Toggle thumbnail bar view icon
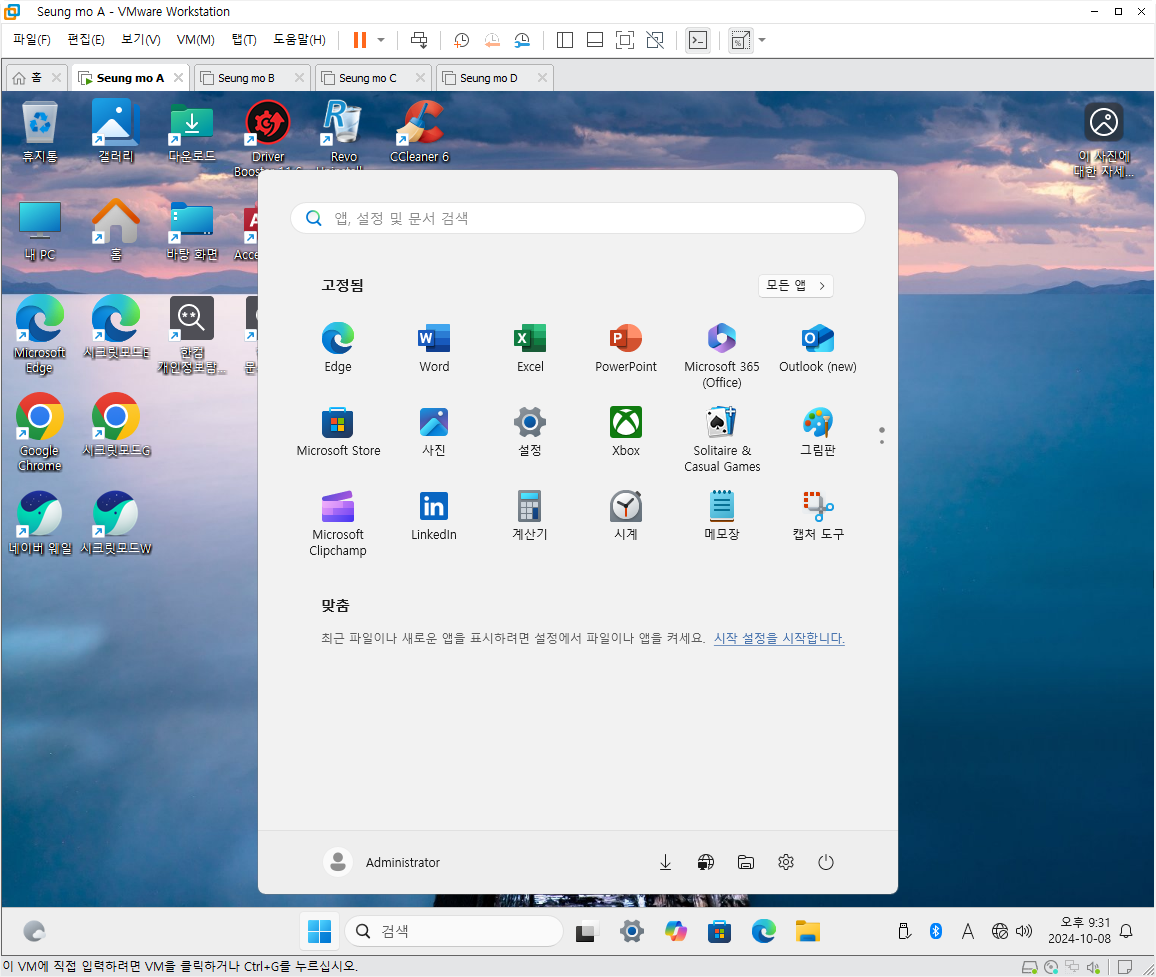The width and height of the screenshot is (1156, 977). [595, 40]
